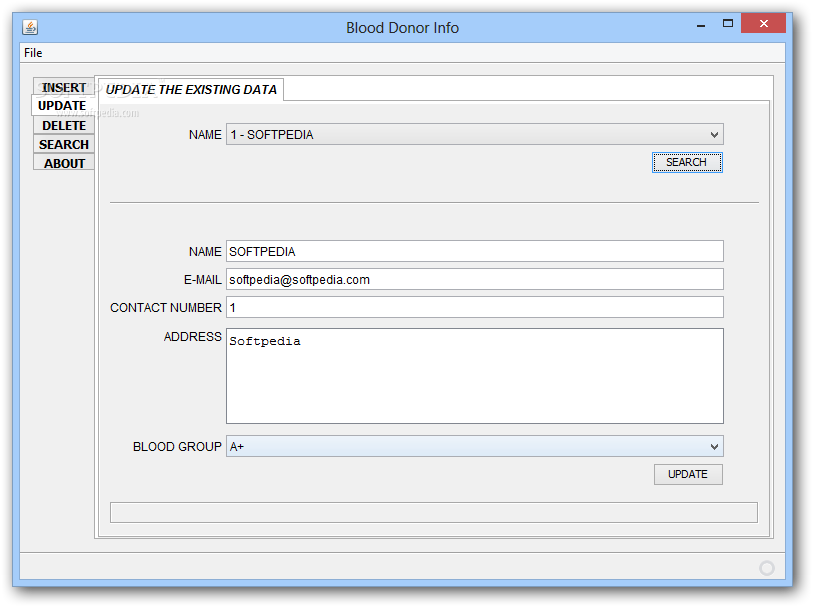Open the SEARCH side tab
The height and width of the screenshot is (607, 813).
tap(64, 144)
